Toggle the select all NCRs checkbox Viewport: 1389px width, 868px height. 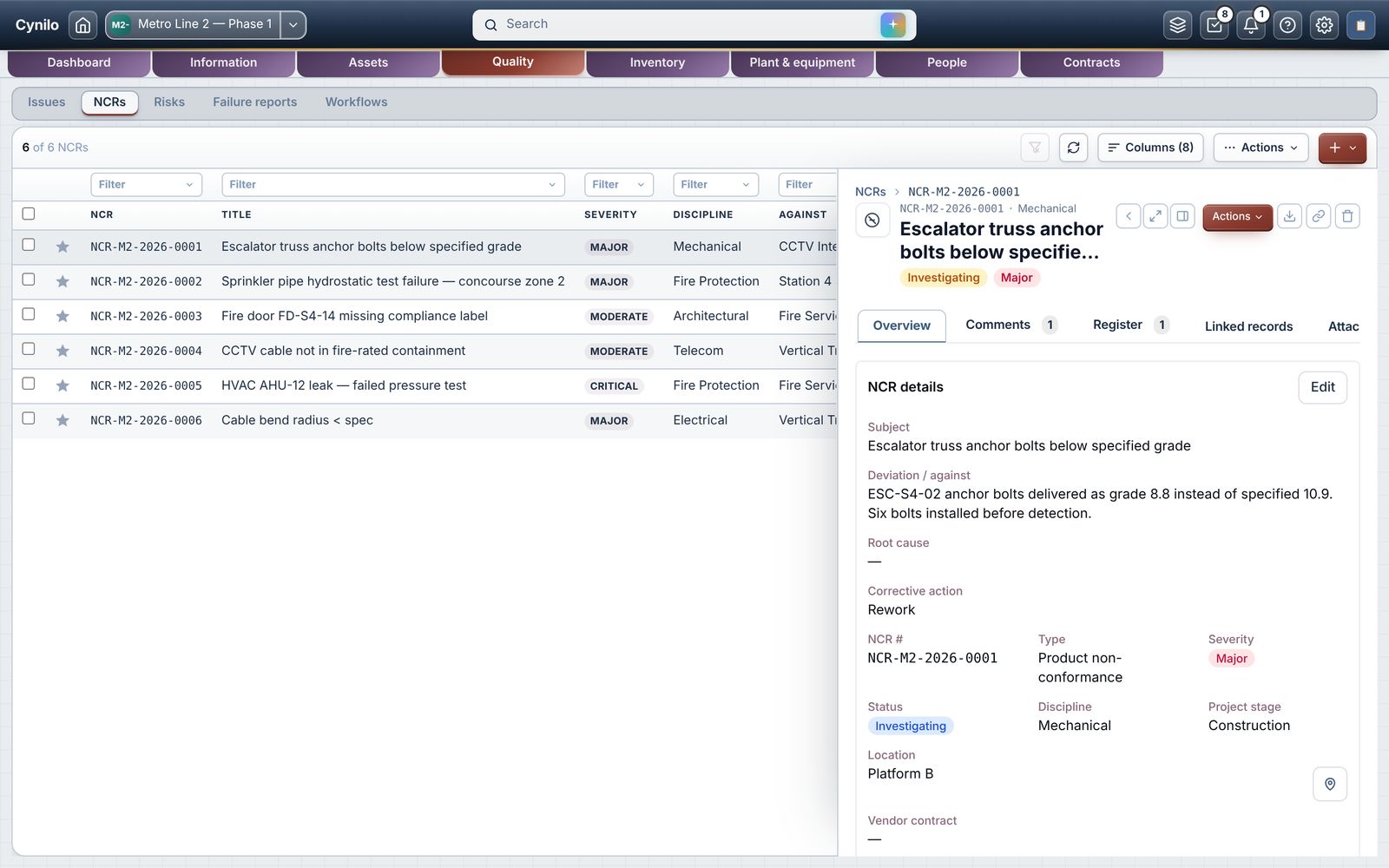coord(29,214)
